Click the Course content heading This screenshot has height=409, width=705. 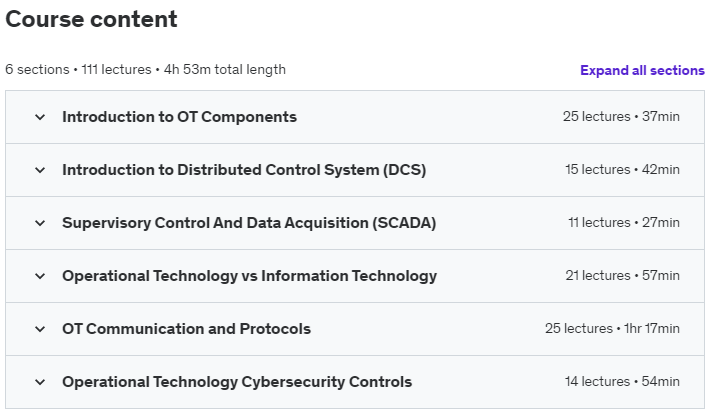point(92,19)
